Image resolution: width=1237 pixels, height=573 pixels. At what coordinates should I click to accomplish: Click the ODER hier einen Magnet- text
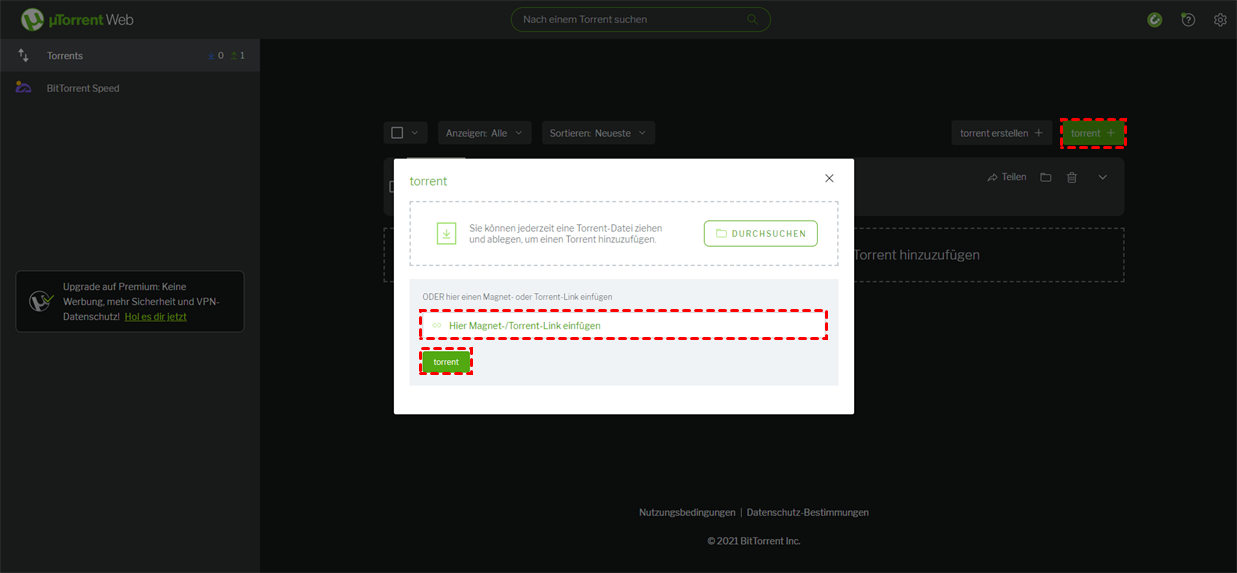click(517, 297)
